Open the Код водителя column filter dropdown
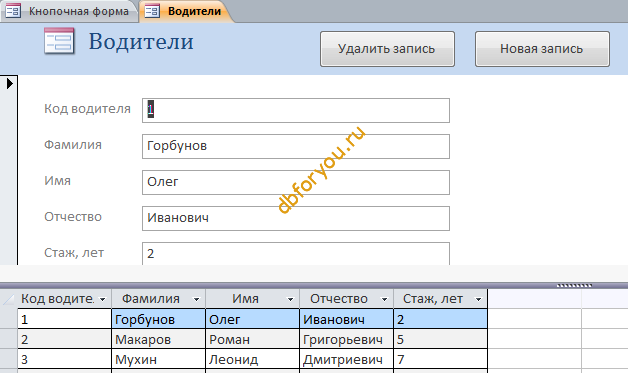The width and height of the screenshot is (628, 373). pos(103,299)
